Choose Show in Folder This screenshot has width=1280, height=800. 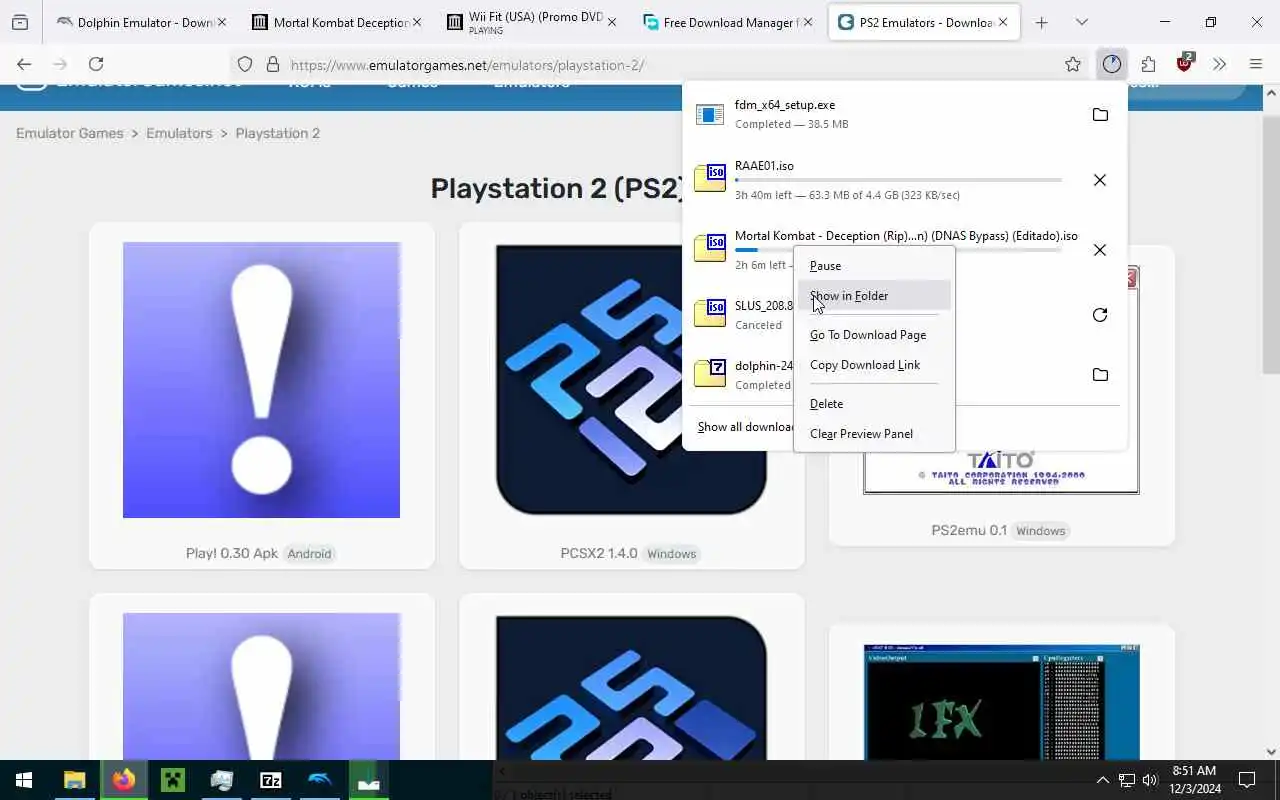click(874, 296)
